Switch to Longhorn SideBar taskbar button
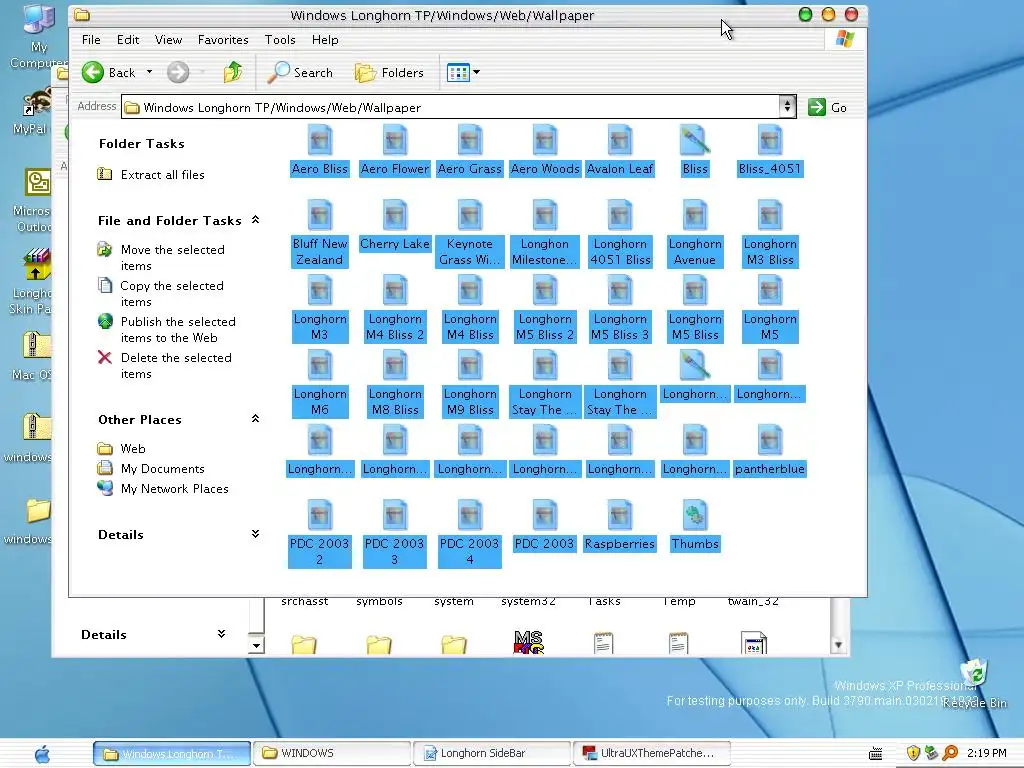Viewport: 1024px width, 768px height. coord(492,753)
